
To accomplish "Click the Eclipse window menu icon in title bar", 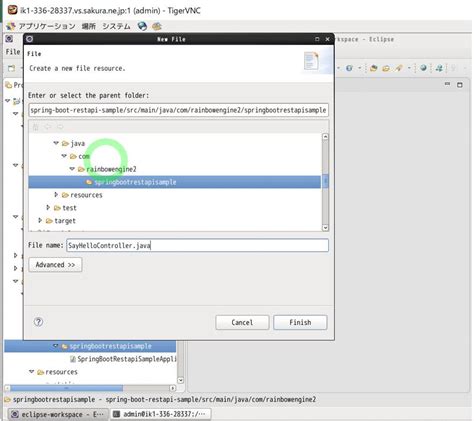I will coord(9,39).
